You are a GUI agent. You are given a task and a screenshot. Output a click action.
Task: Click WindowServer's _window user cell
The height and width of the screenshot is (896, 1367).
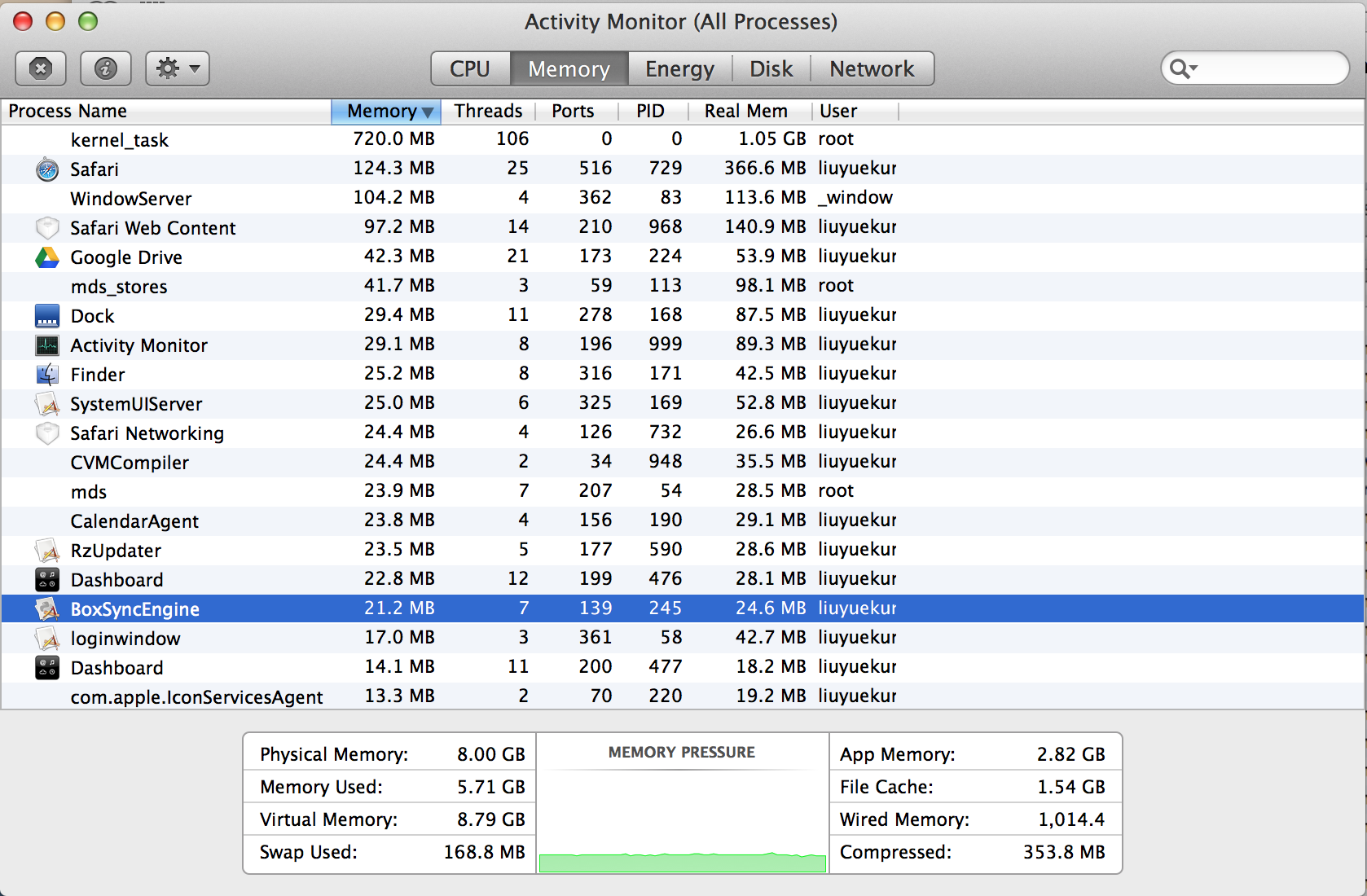point(855,198)
